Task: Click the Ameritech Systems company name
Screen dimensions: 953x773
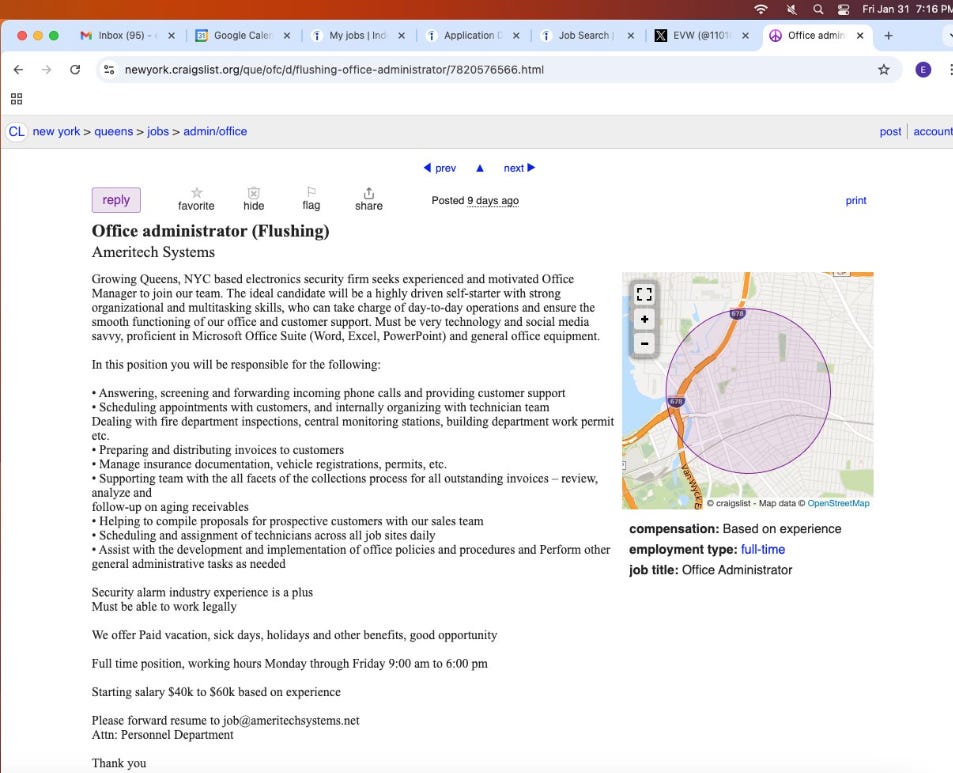Action: tap(153, 252)
